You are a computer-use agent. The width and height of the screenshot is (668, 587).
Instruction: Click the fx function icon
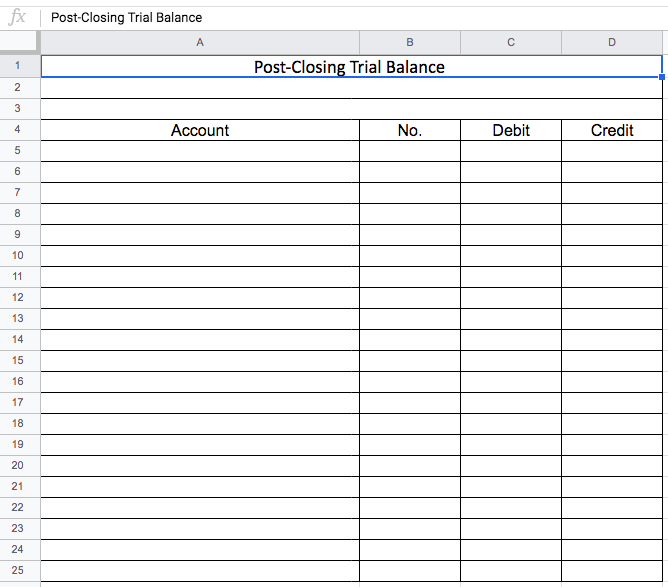tap(17, 17)
